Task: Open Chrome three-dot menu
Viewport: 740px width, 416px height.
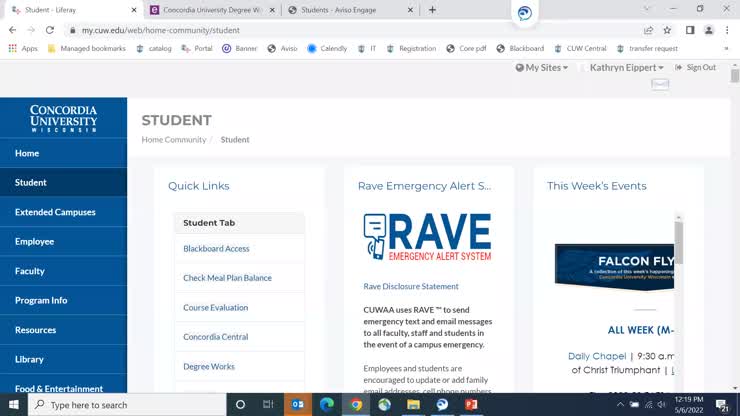Action: 727,30
